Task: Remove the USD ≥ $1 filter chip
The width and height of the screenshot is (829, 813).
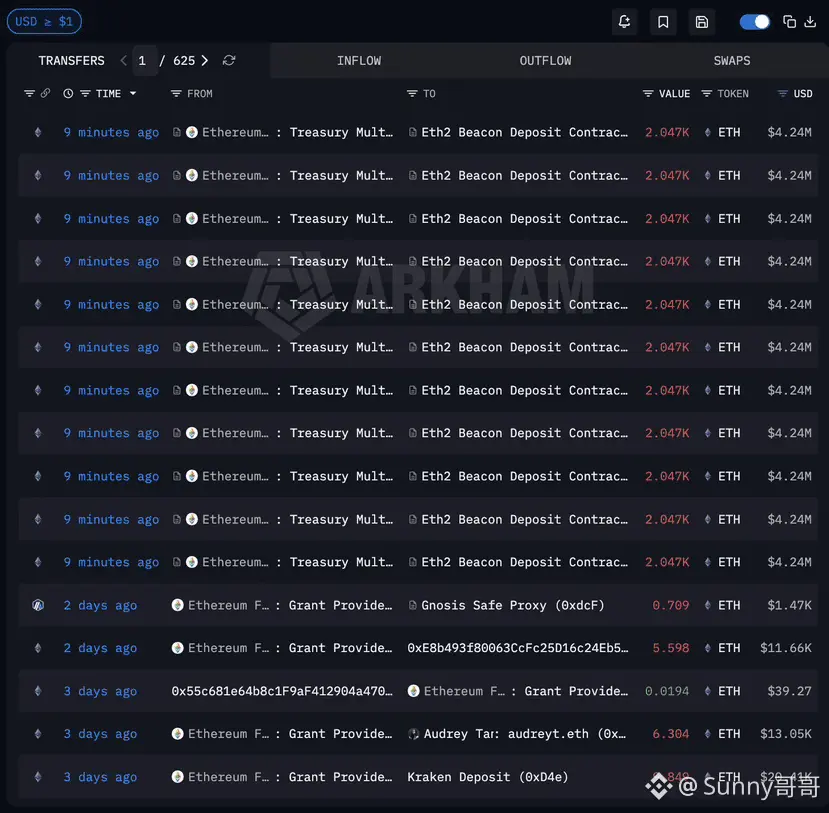Action: 44,22
